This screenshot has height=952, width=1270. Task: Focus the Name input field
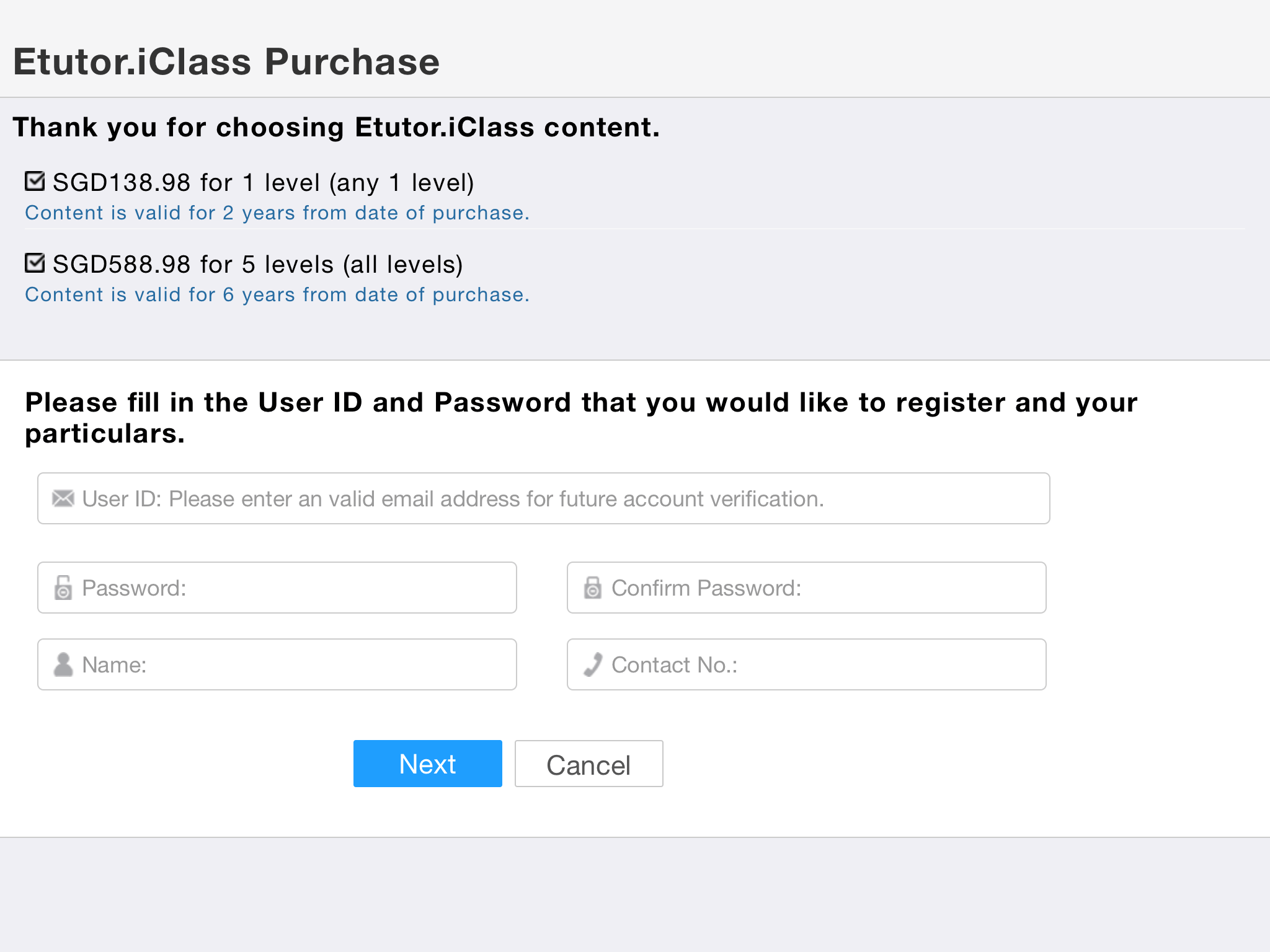277,664
